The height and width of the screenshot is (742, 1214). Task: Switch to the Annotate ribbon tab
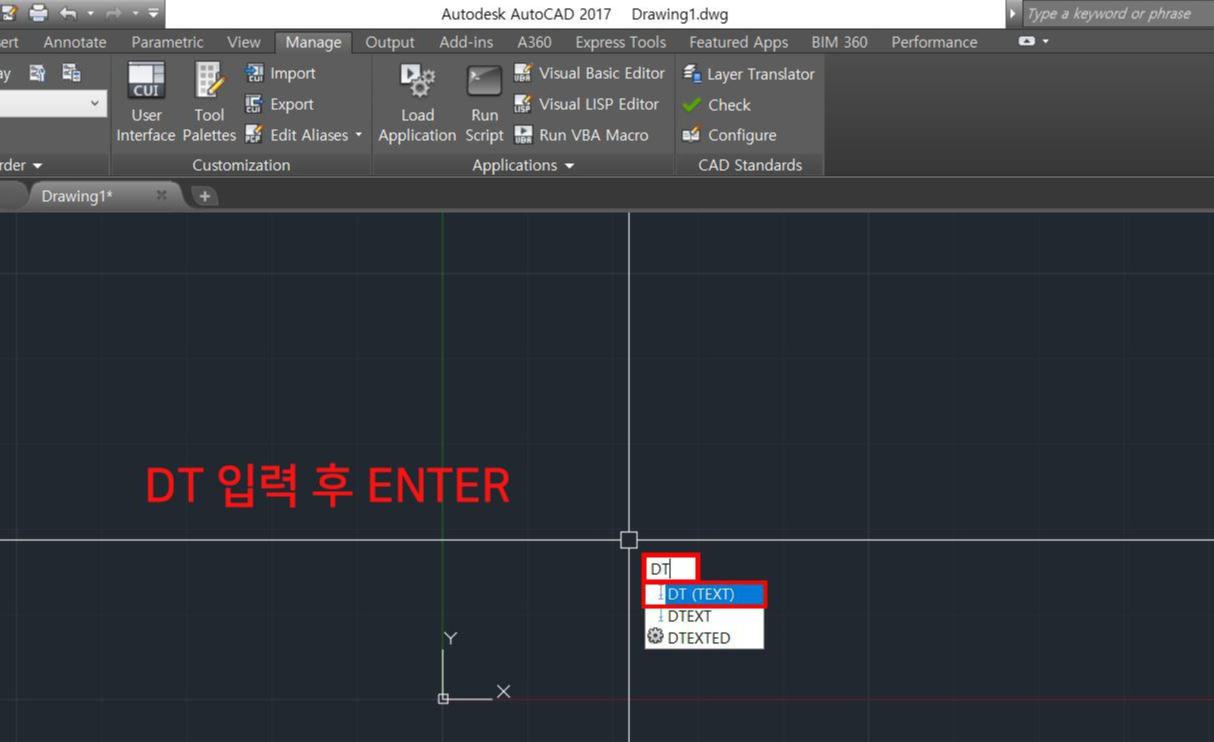(75, 42)
